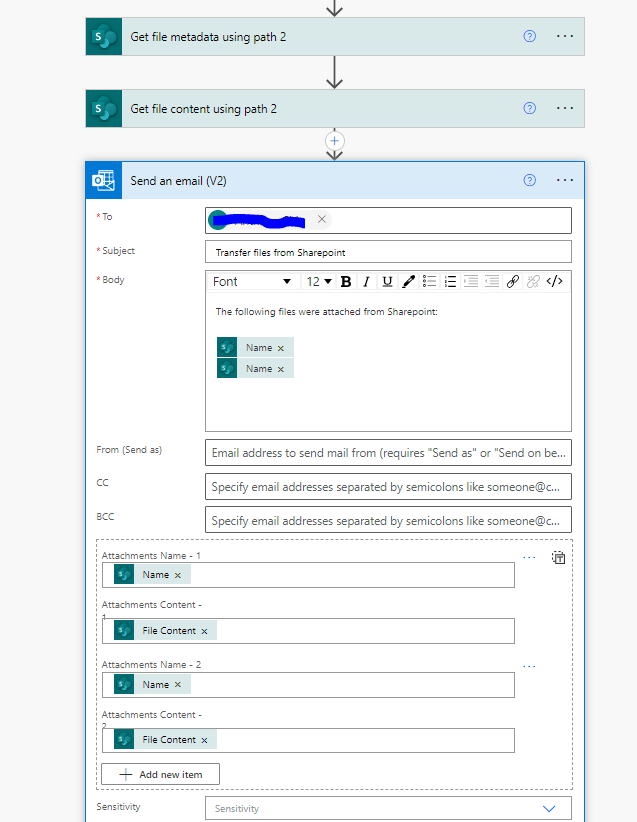Insert a new step using the plus connector

click(x=335, y=141)
